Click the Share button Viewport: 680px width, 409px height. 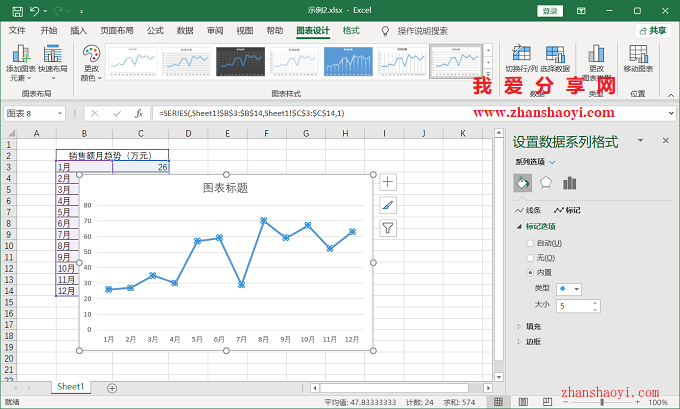click(x=653, y=31)
